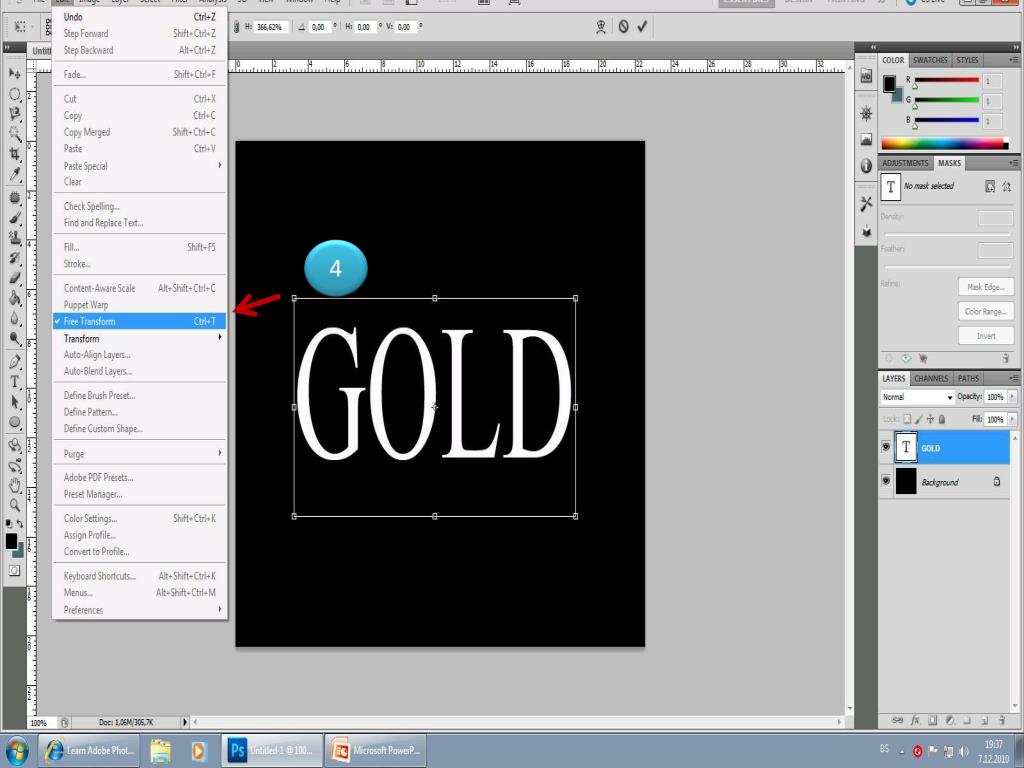
Task: Switch to the Channels tab
Action: click(931, 378)
